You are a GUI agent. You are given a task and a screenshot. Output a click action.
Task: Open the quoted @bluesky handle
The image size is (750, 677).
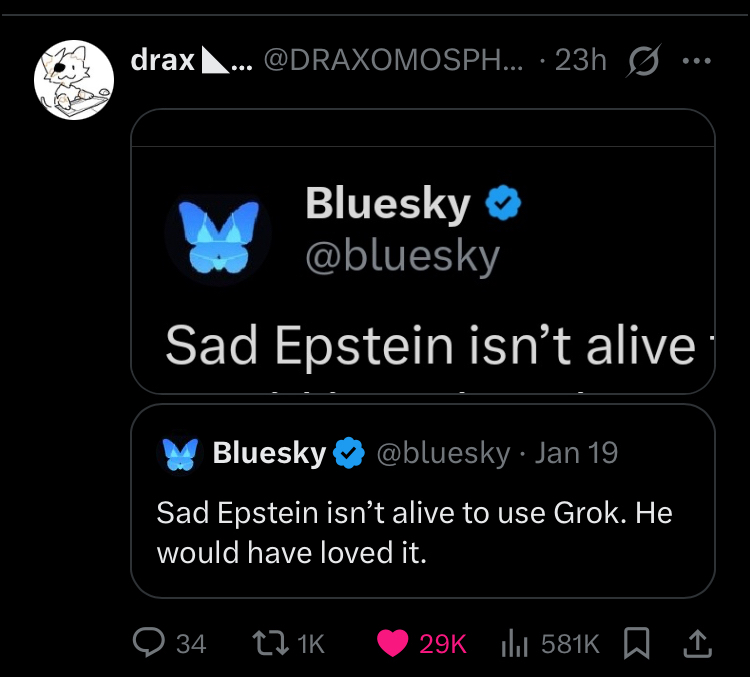coord(442,453)
